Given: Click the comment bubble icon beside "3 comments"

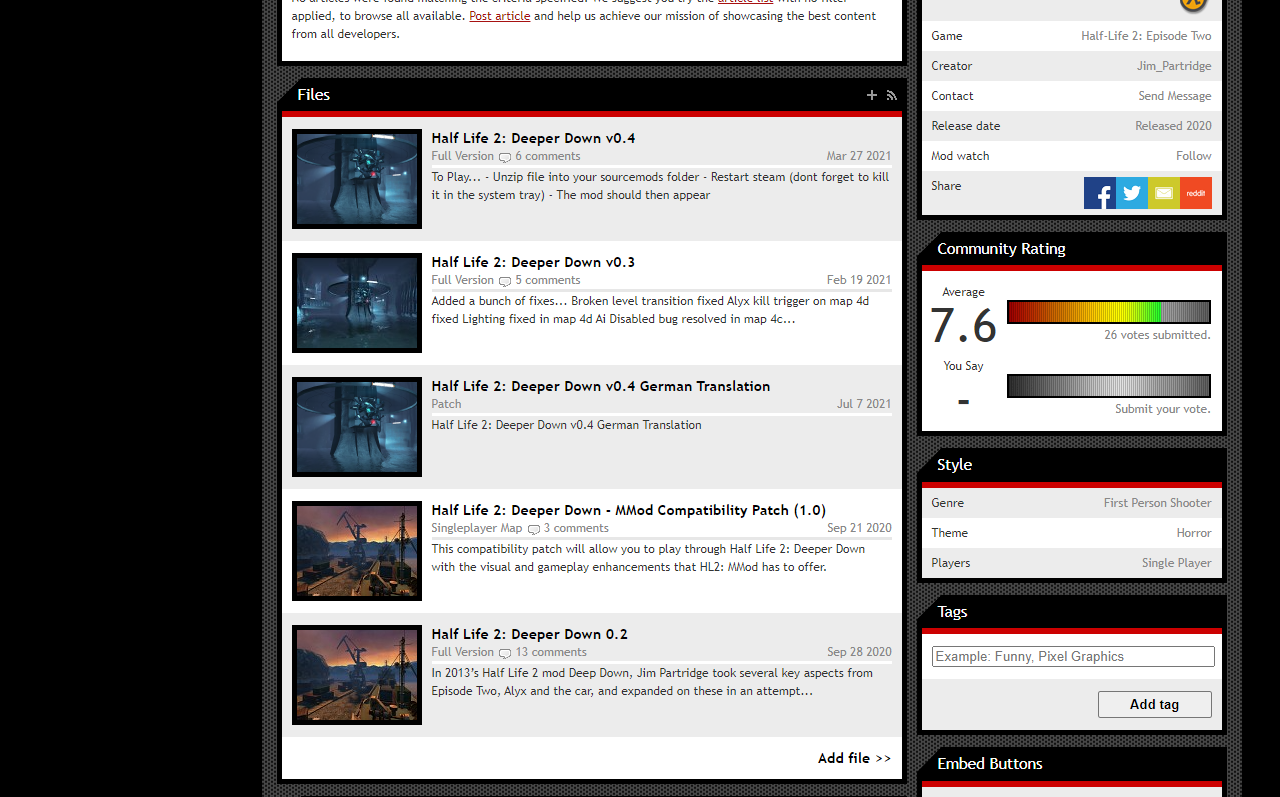Looking at the screenshot, I should 534,529.
